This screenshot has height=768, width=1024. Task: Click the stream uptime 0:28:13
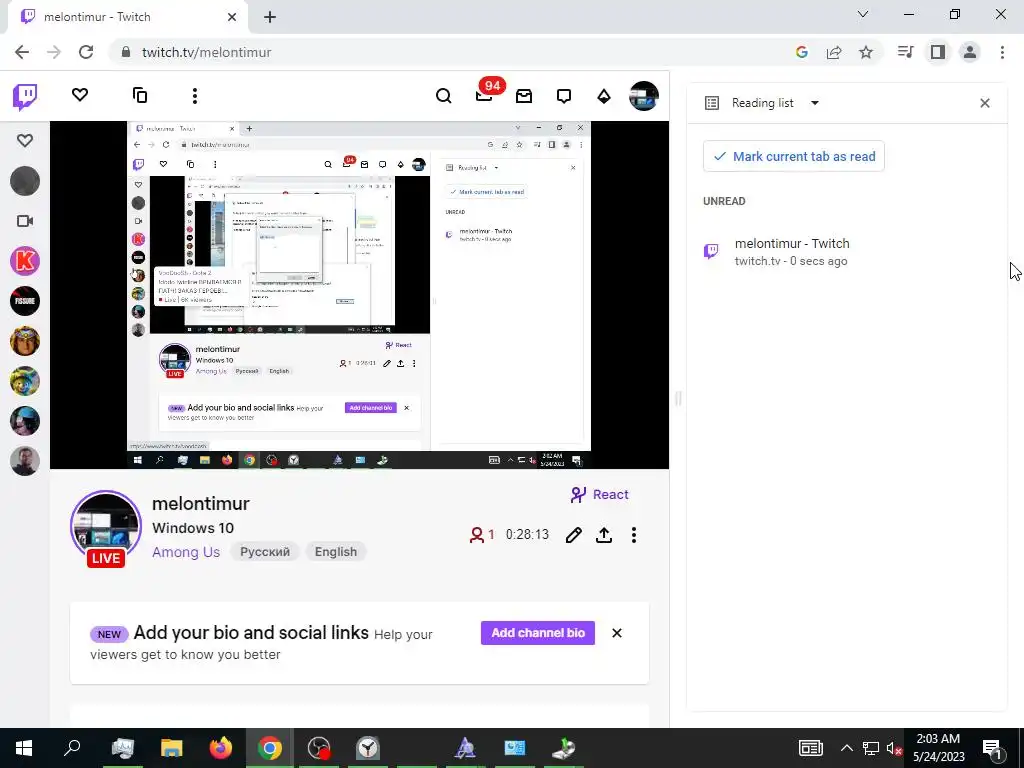527,535
